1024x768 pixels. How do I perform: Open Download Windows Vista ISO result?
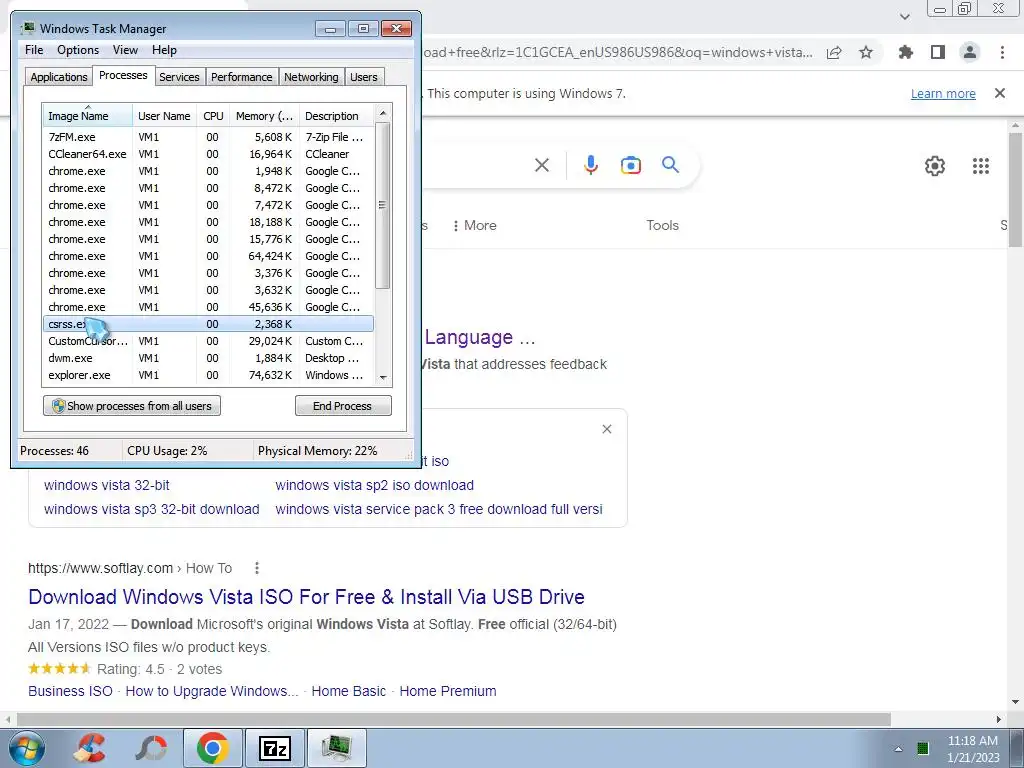[x=306, y=596]
